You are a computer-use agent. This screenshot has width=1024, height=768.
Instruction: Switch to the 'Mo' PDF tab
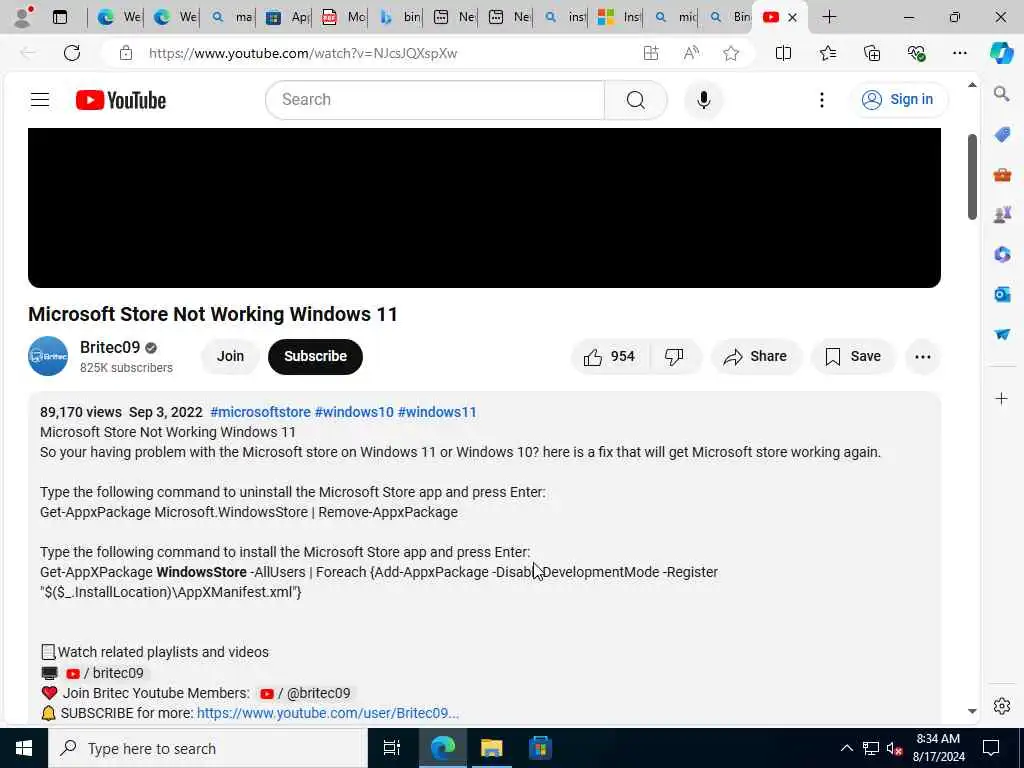point(342,17)
